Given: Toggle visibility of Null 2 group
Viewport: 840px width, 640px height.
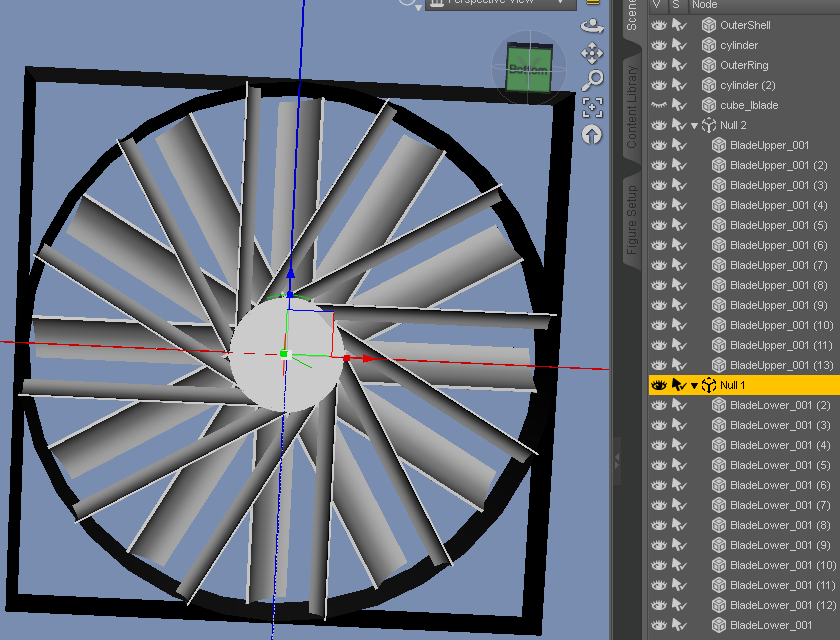Looking at the screenshot, I should (658, 125).
